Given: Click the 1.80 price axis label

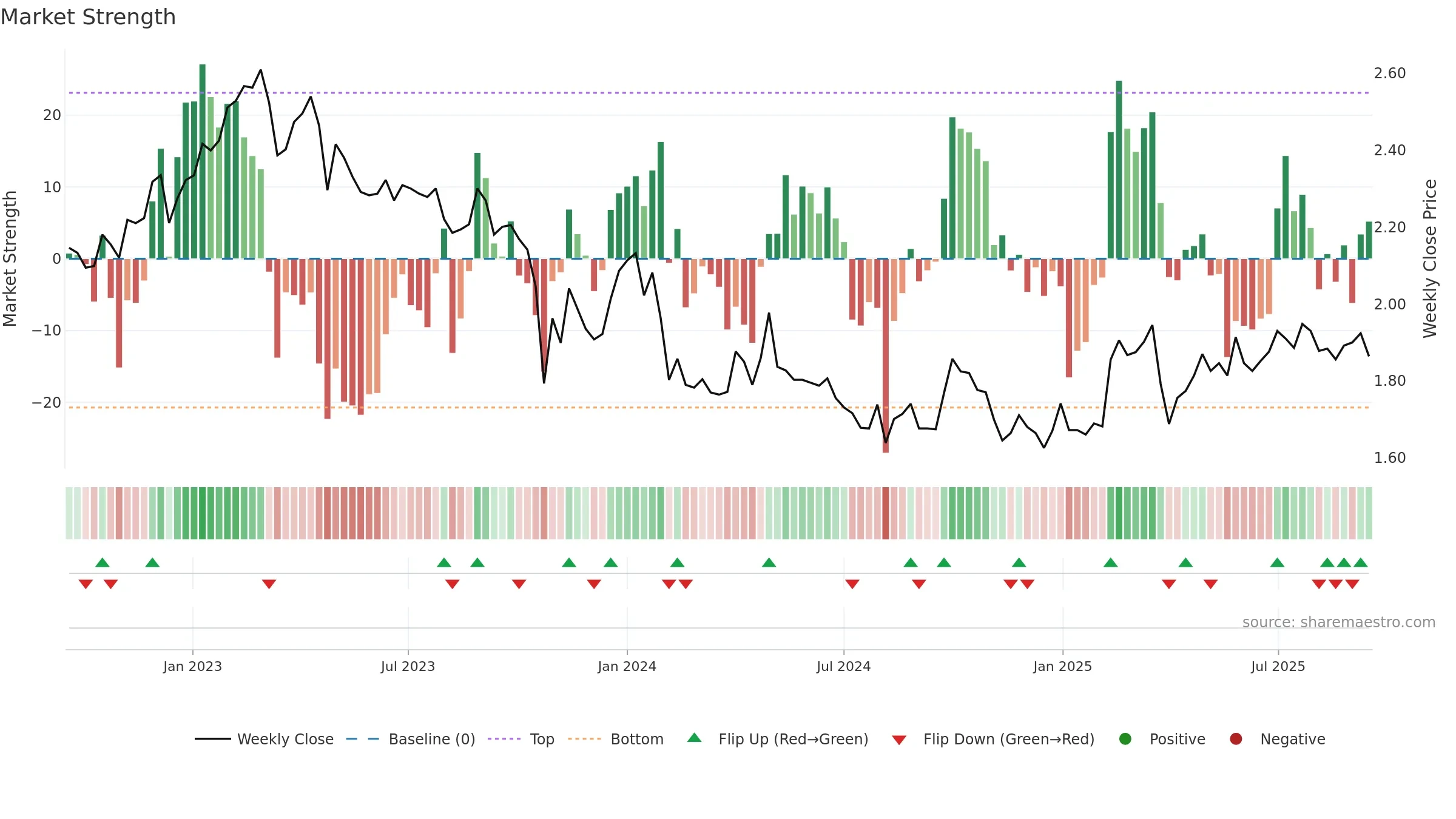Looking at the screenshot, I should [1390, 380].
